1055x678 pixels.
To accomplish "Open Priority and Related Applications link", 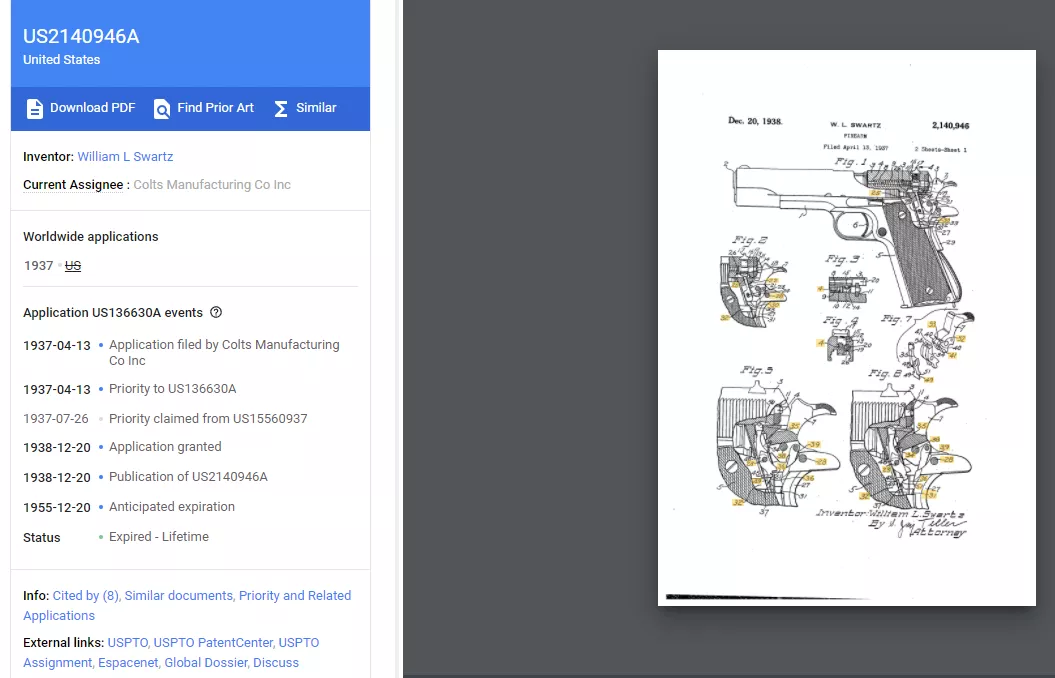I will [187, 605].
